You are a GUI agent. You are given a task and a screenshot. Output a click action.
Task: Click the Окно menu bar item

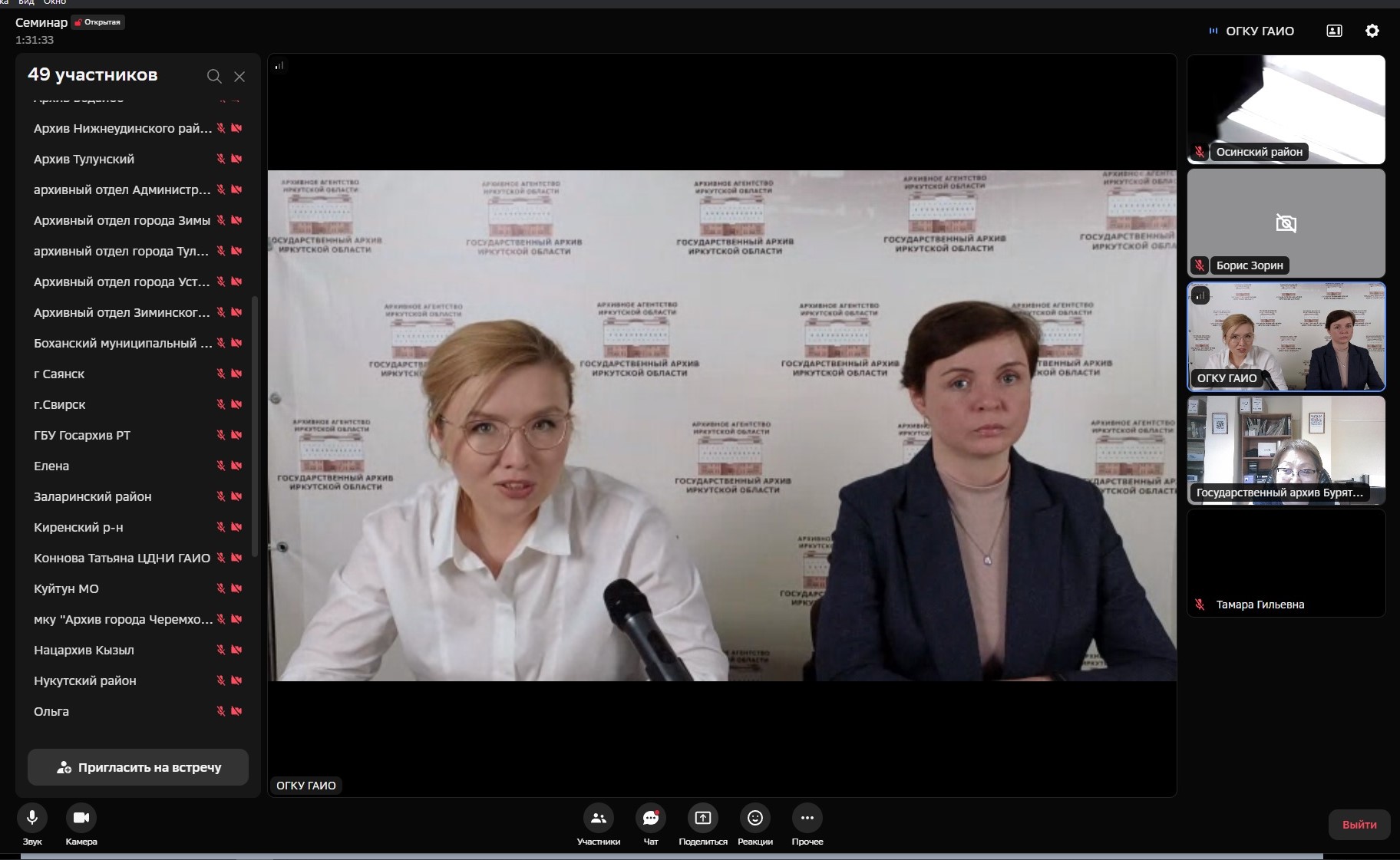pos(54,3)
